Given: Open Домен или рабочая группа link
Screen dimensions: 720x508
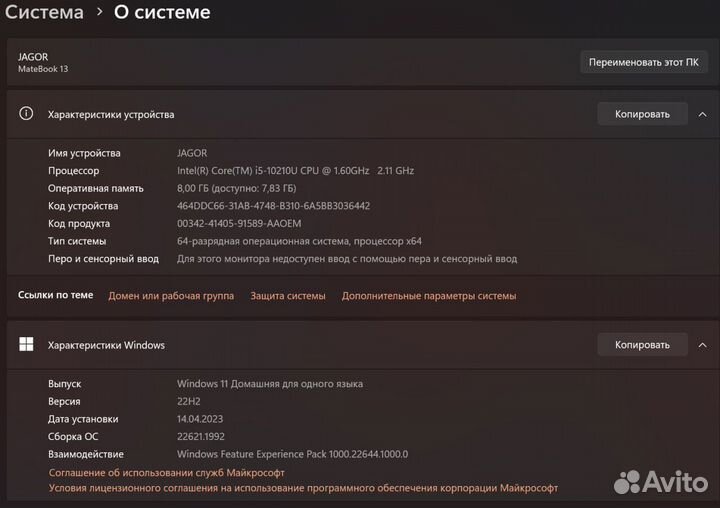Looking at the screenshot, I should tap(171, 296).
